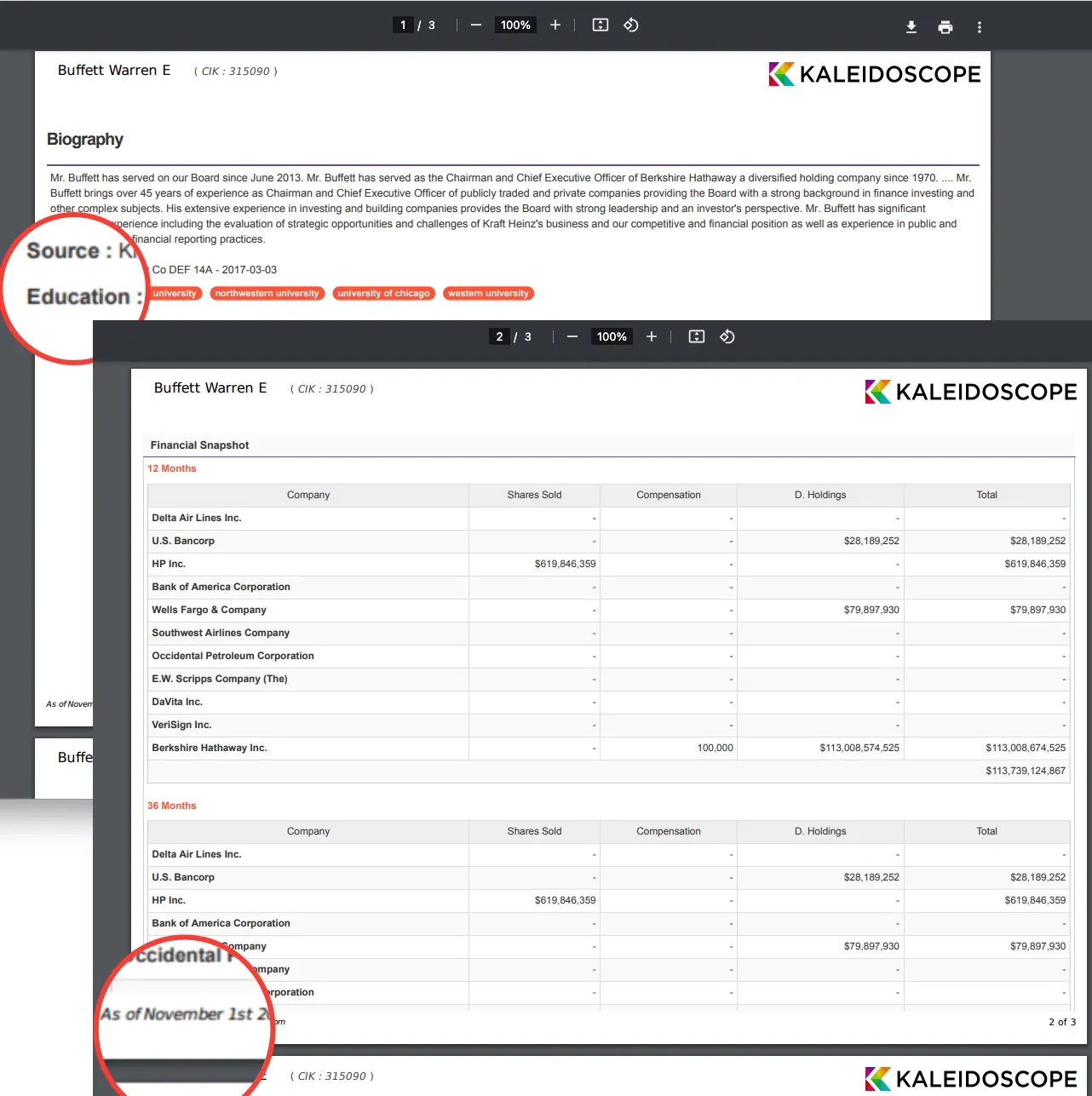Click the 100,000 compensation value

pos(716,749)
